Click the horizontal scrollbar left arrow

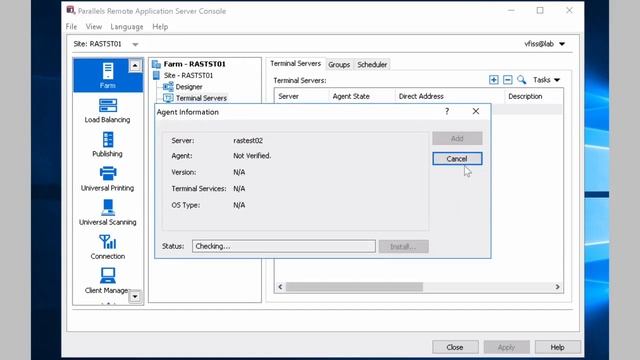(280, 287)
